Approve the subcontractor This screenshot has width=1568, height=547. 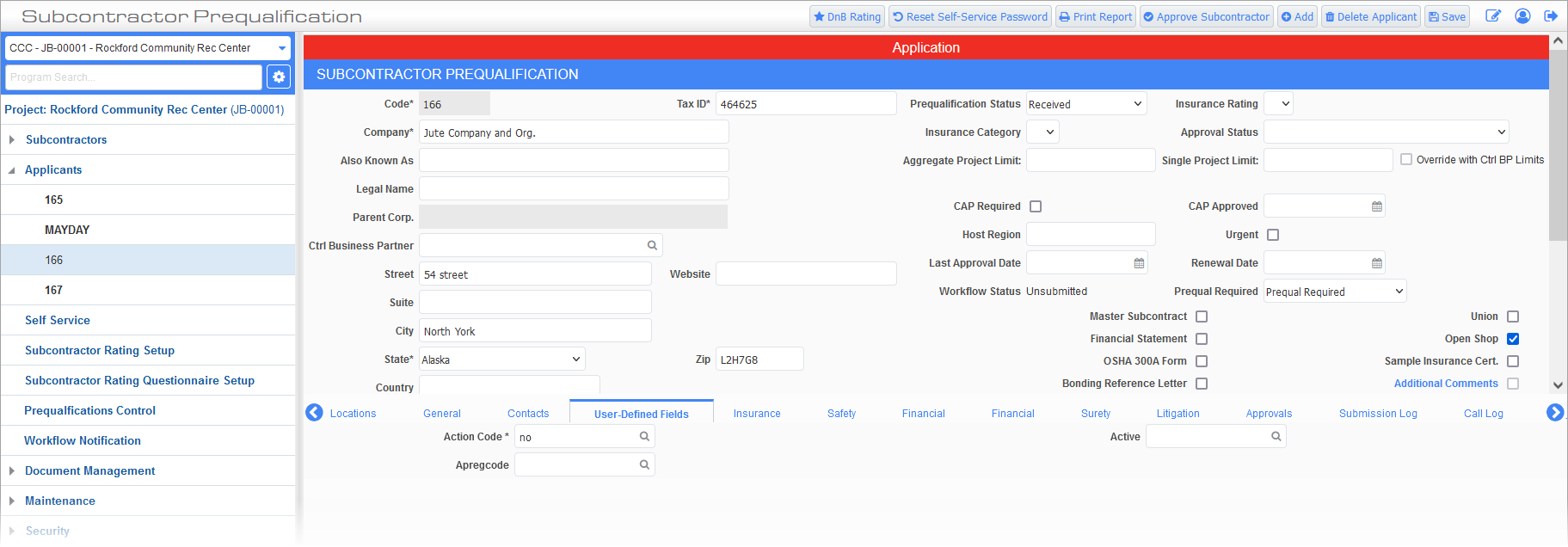1206,16
